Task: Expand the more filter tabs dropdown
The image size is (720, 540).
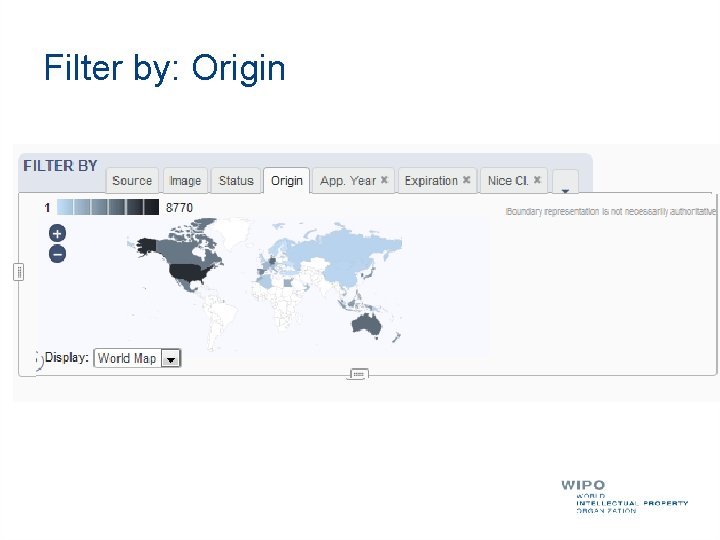Action: tap(565, 182)
